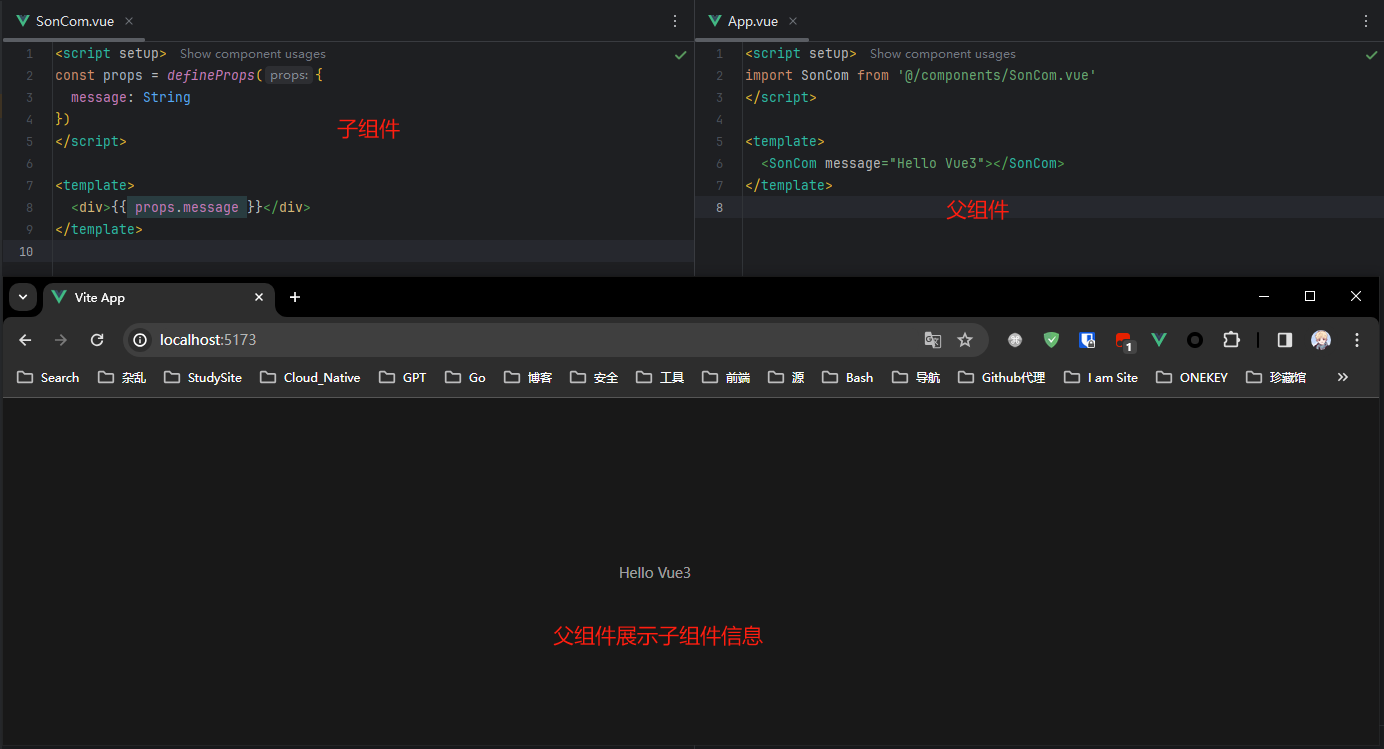Click the browser forward arrow
The height and width of the screenshot is (749, 1384).
(x=61, y=340)
